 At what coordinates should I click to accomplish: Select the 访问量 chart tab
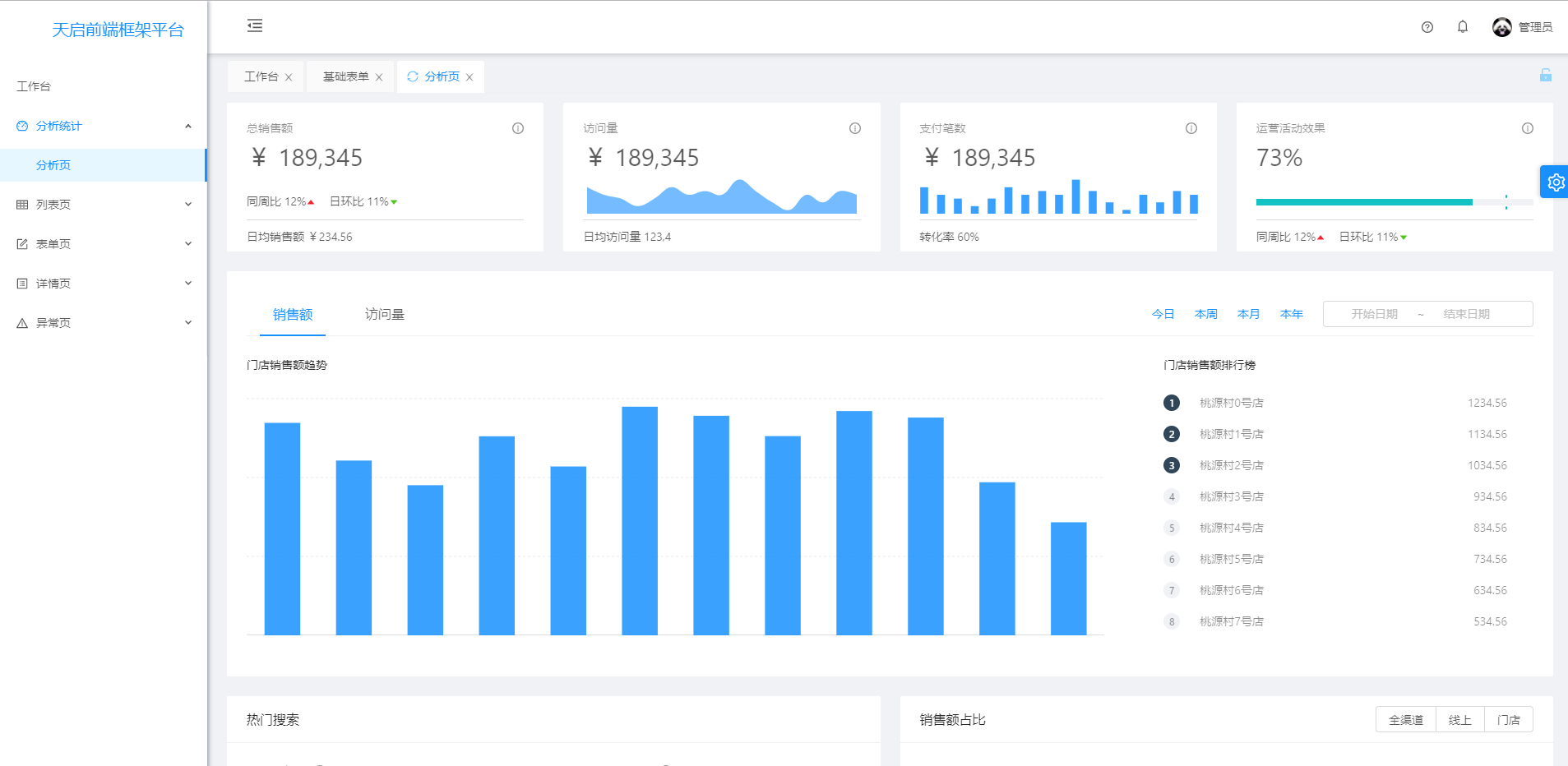point(385,315)
